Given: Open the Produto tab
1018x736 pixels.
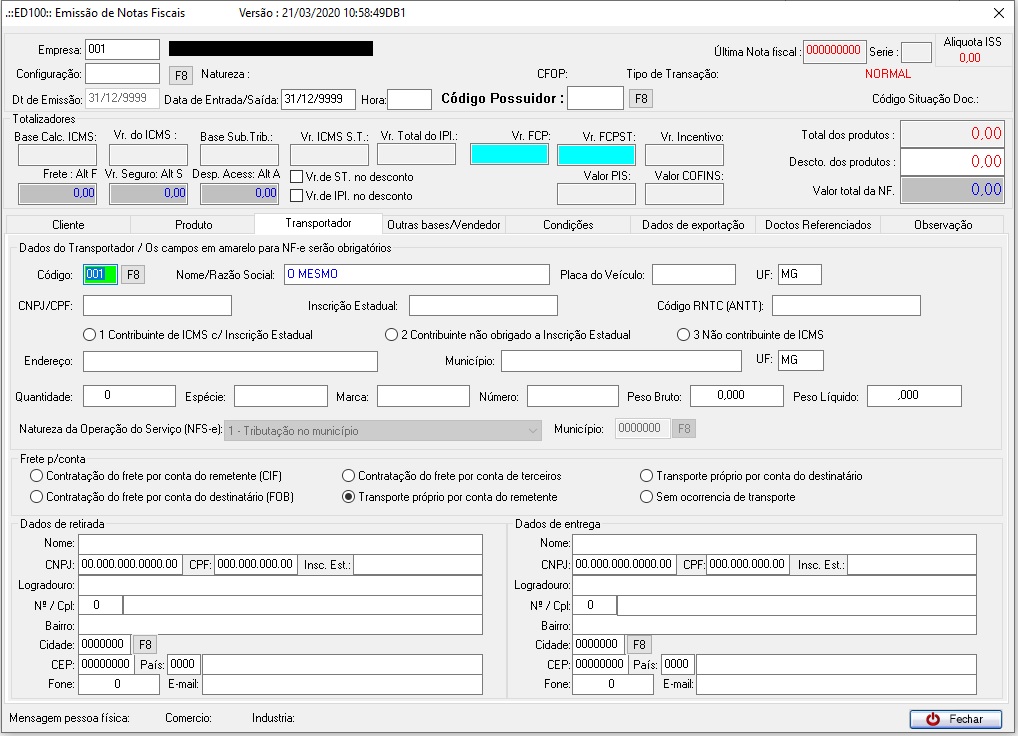Looking at the screenshot, I should (193, 225).
